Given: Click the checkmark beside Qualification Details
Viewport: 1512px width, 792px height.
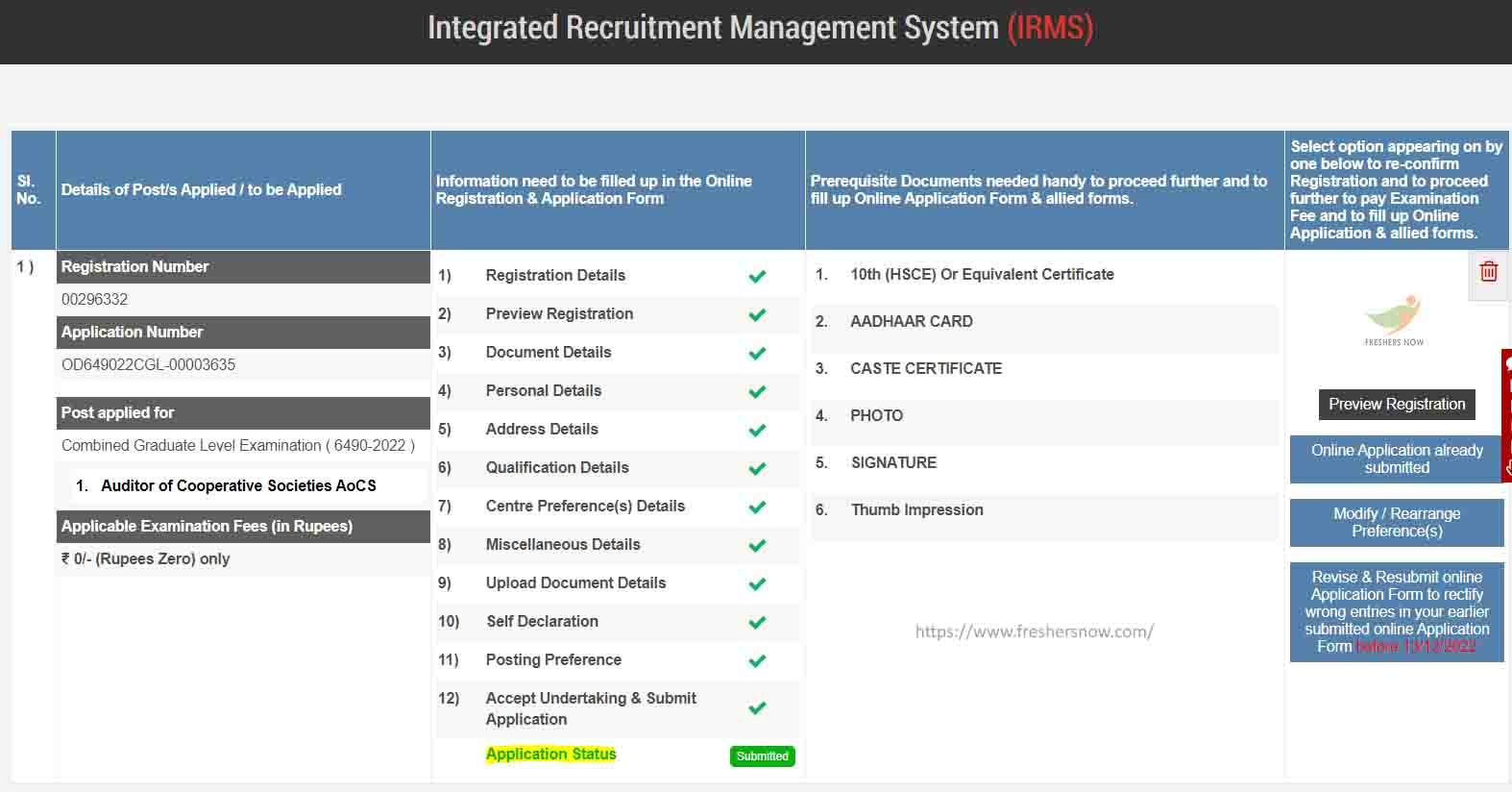Looking at the screenshot, I should tap(757, 468).
